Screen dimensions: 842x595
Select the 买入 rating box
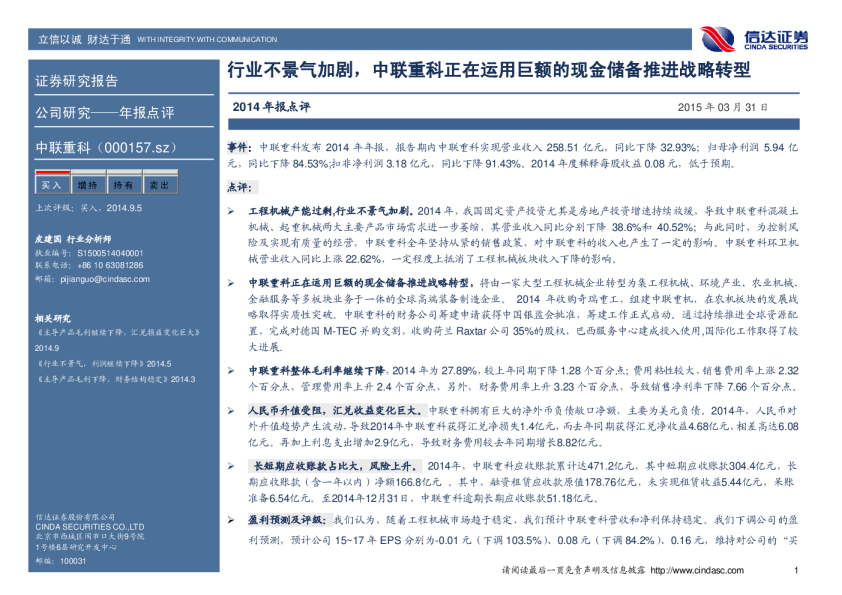click(49, 186)
